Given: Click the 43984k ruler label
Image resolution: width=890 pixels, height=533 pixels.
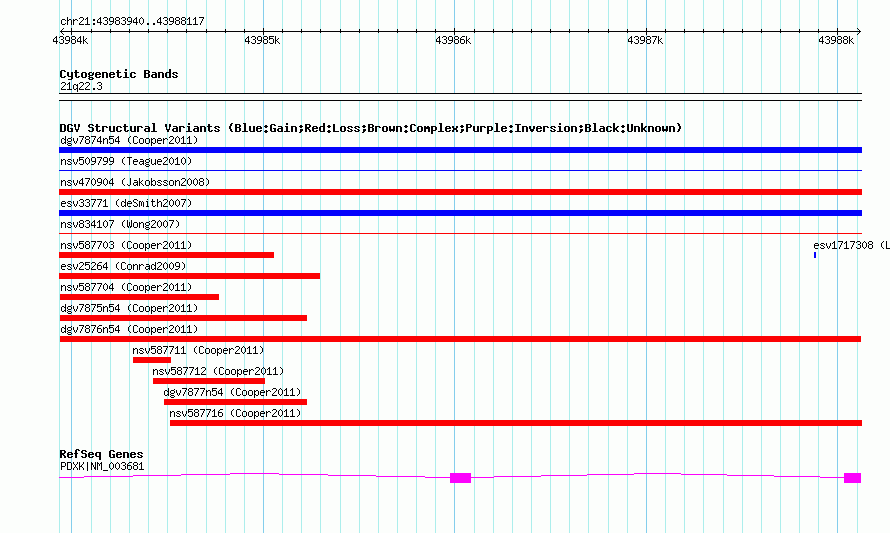Looking at the screenshot, I should pos(70,40).
